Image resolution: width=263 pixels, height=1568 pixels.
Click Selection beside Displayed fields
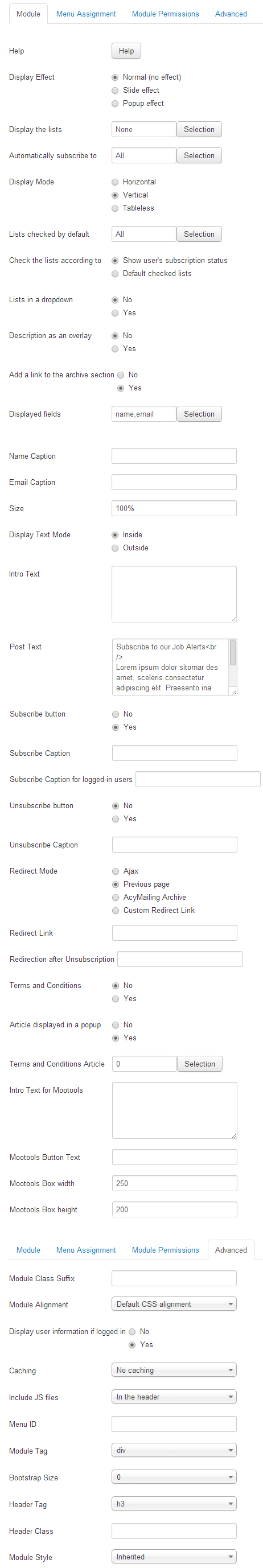point(199,414)
